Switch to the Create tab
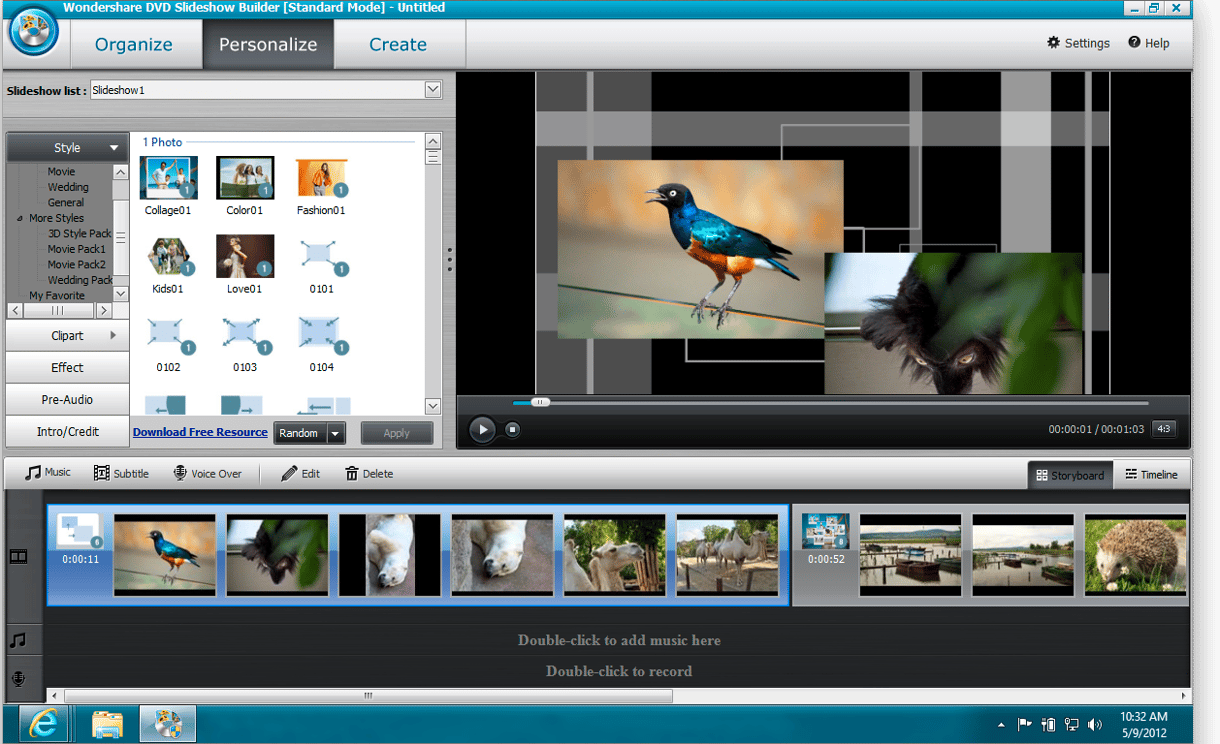This screenshot has height=744, width=1220. tap(398, 44)
